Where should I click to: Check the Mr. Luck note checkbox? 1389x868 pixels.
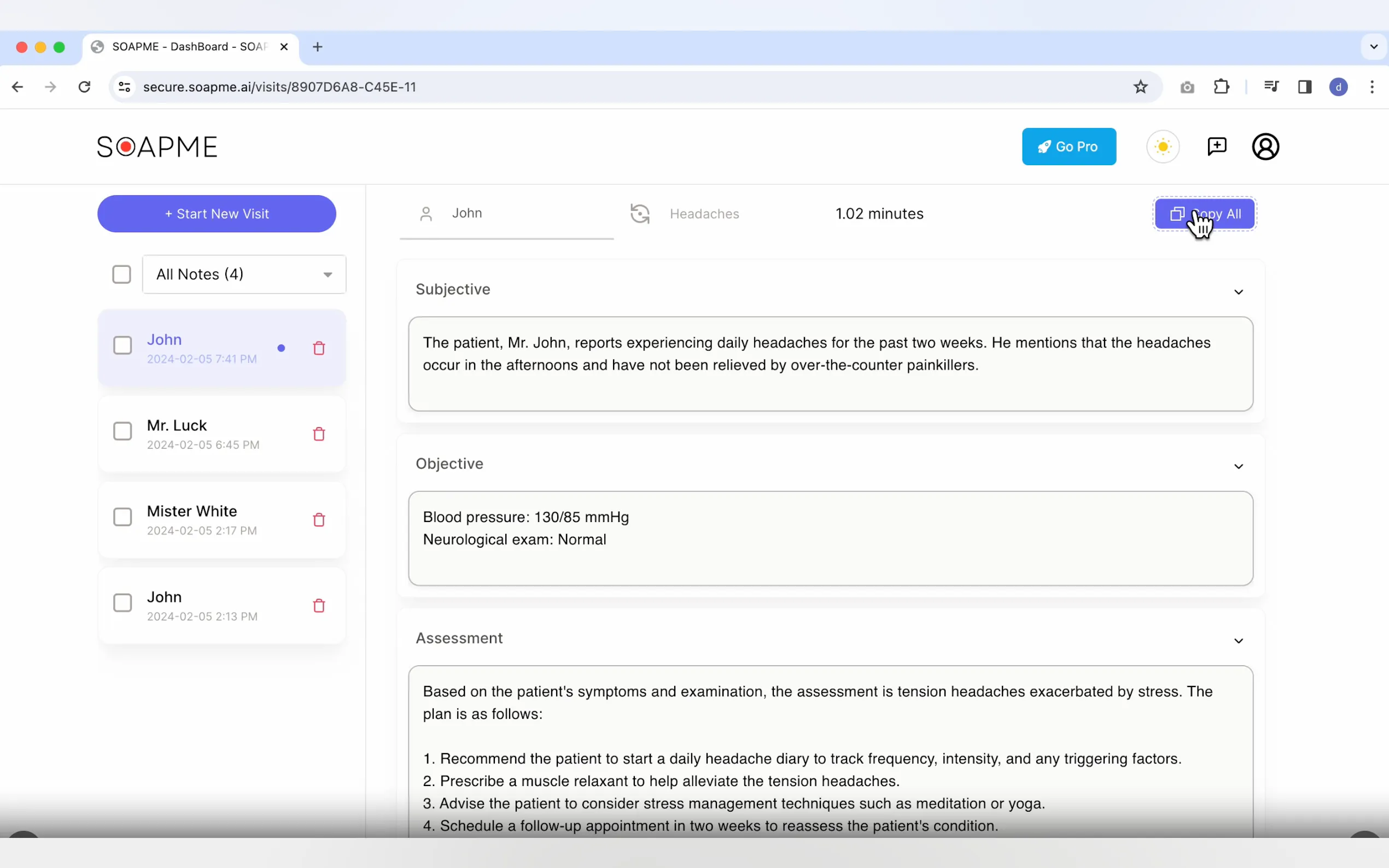[x=122, y=431]
